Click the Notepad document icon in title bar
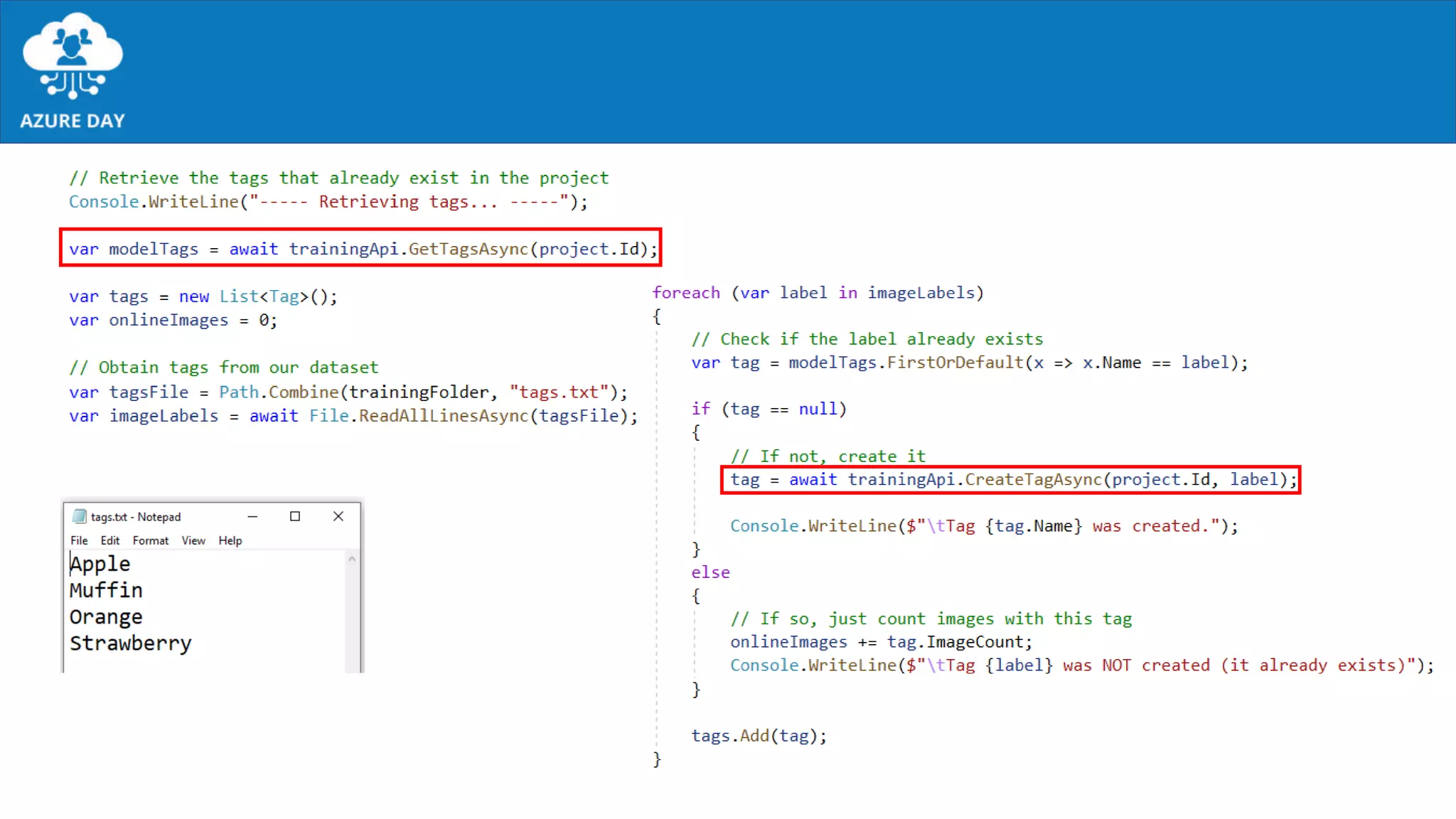1456x819 pixels. (79, 517)
